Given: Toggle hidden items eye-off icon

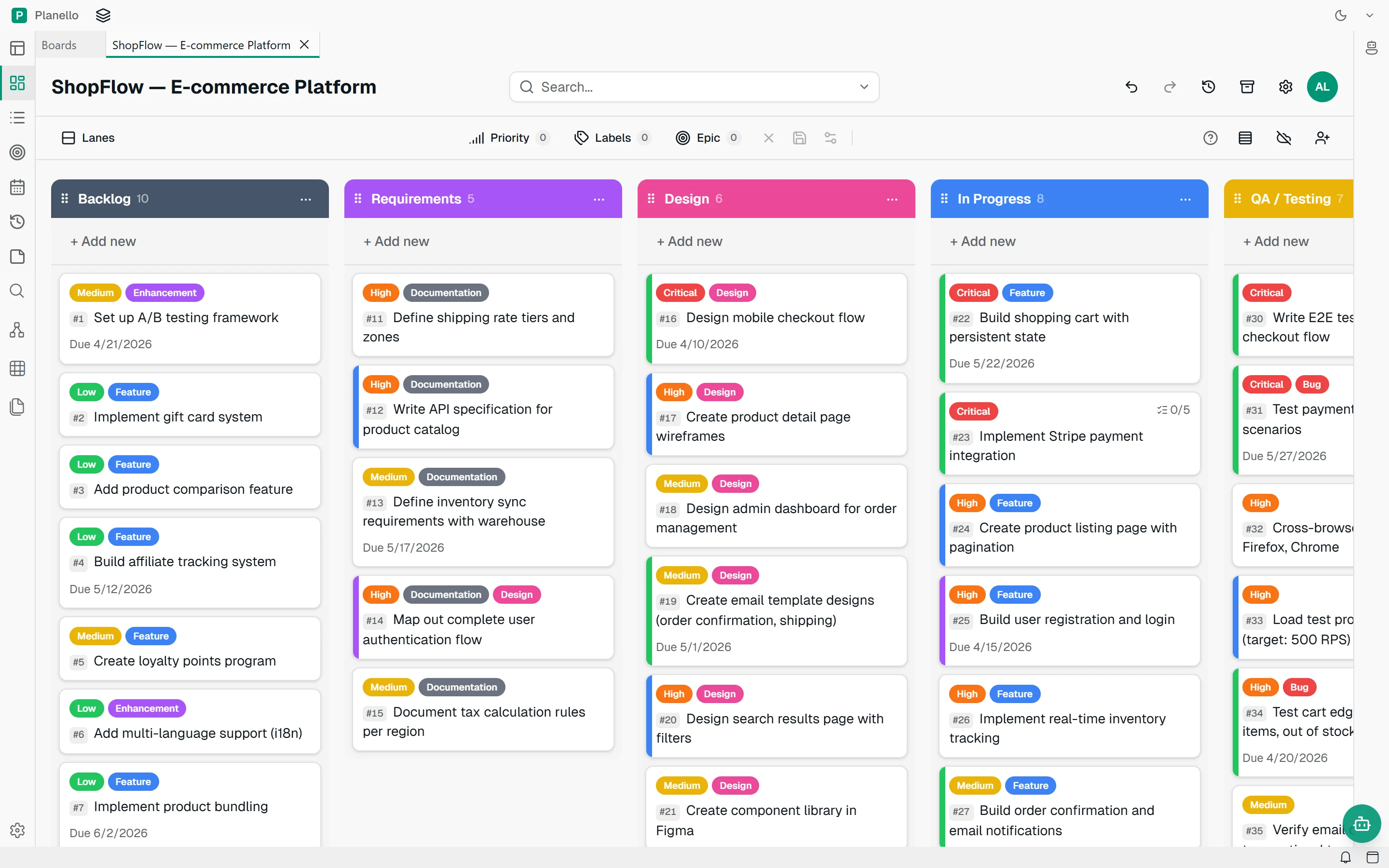Looking at the screenshot, I should [x=1284, y=138].
